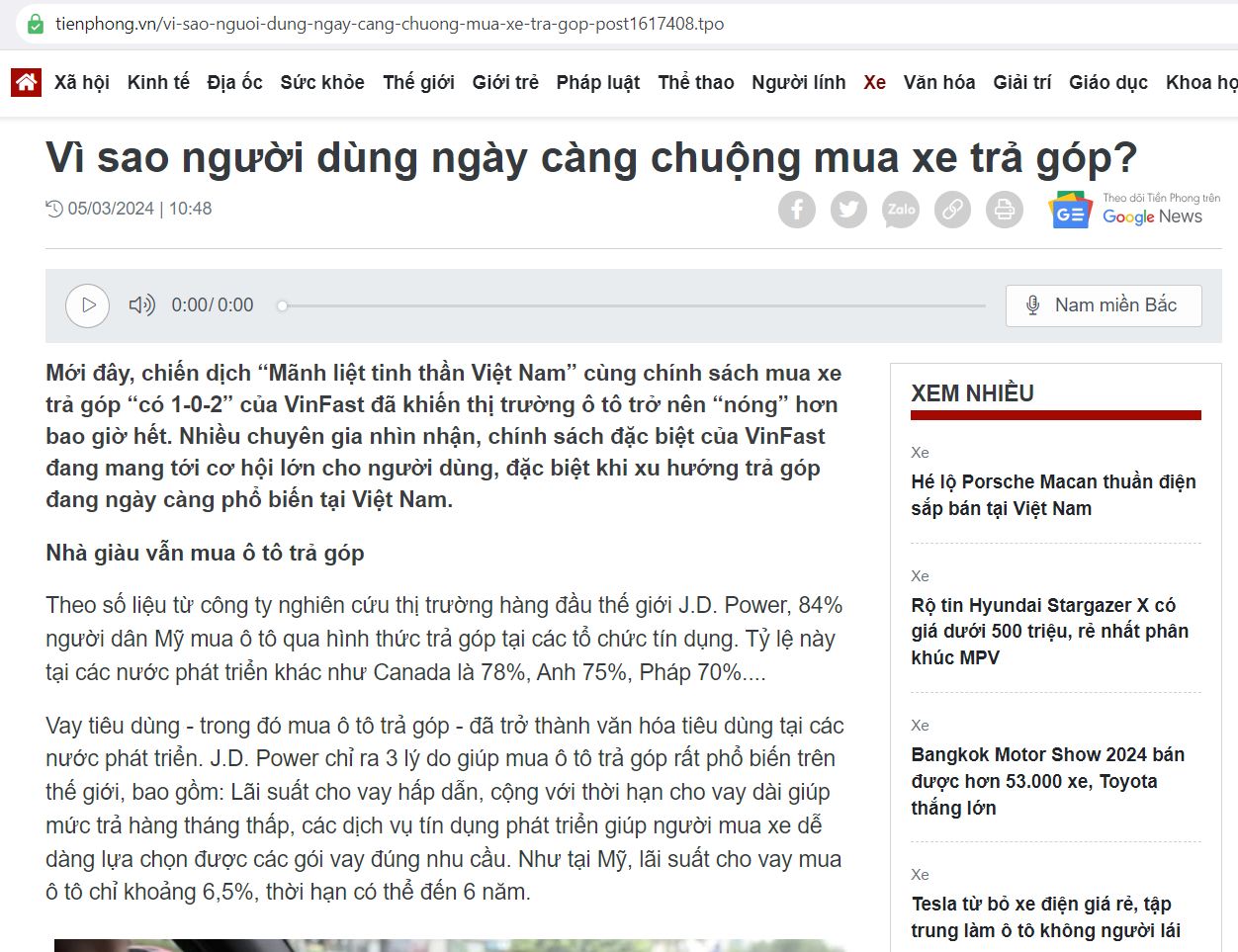The width and height of the screenshot is (1238, 952).
Task: Mute the audio player volume
Action: tap(142, 305)
